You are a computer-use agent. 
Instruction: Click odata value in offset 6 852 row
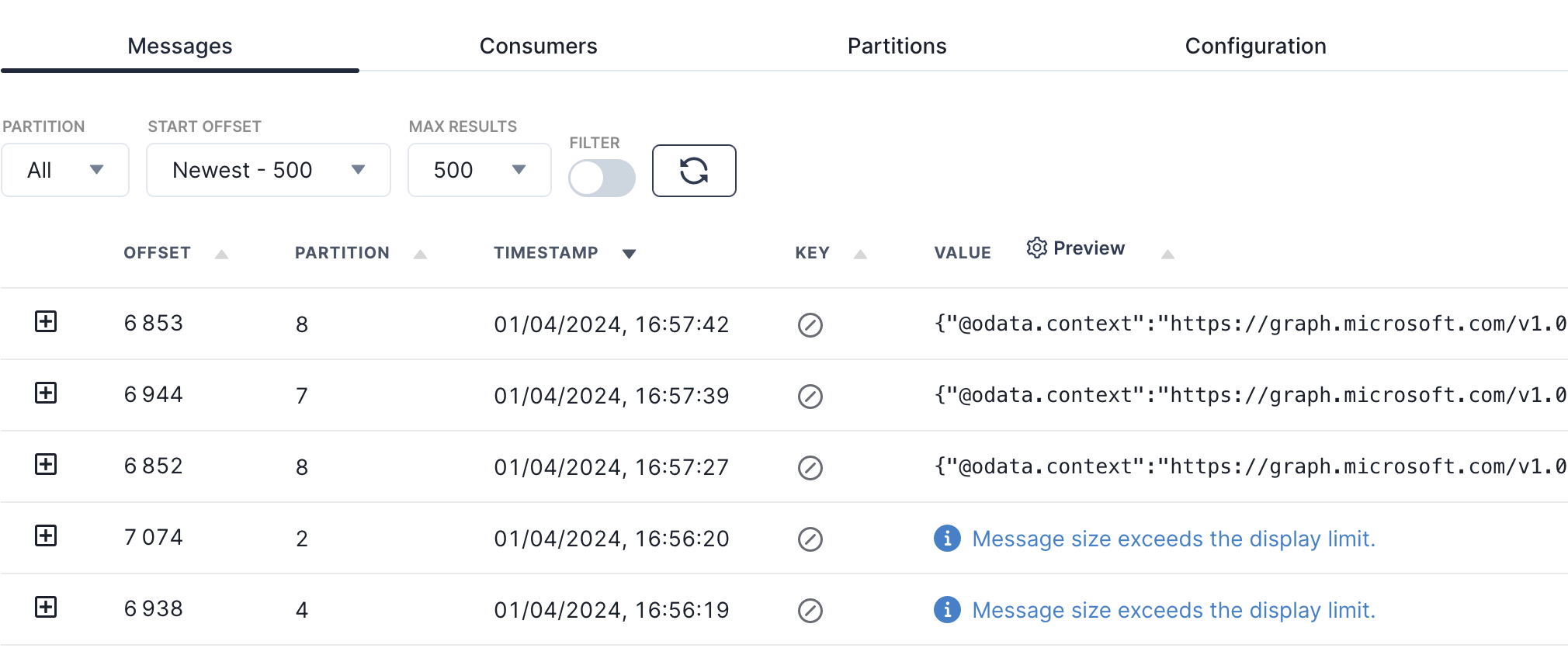coord(1251,466)
